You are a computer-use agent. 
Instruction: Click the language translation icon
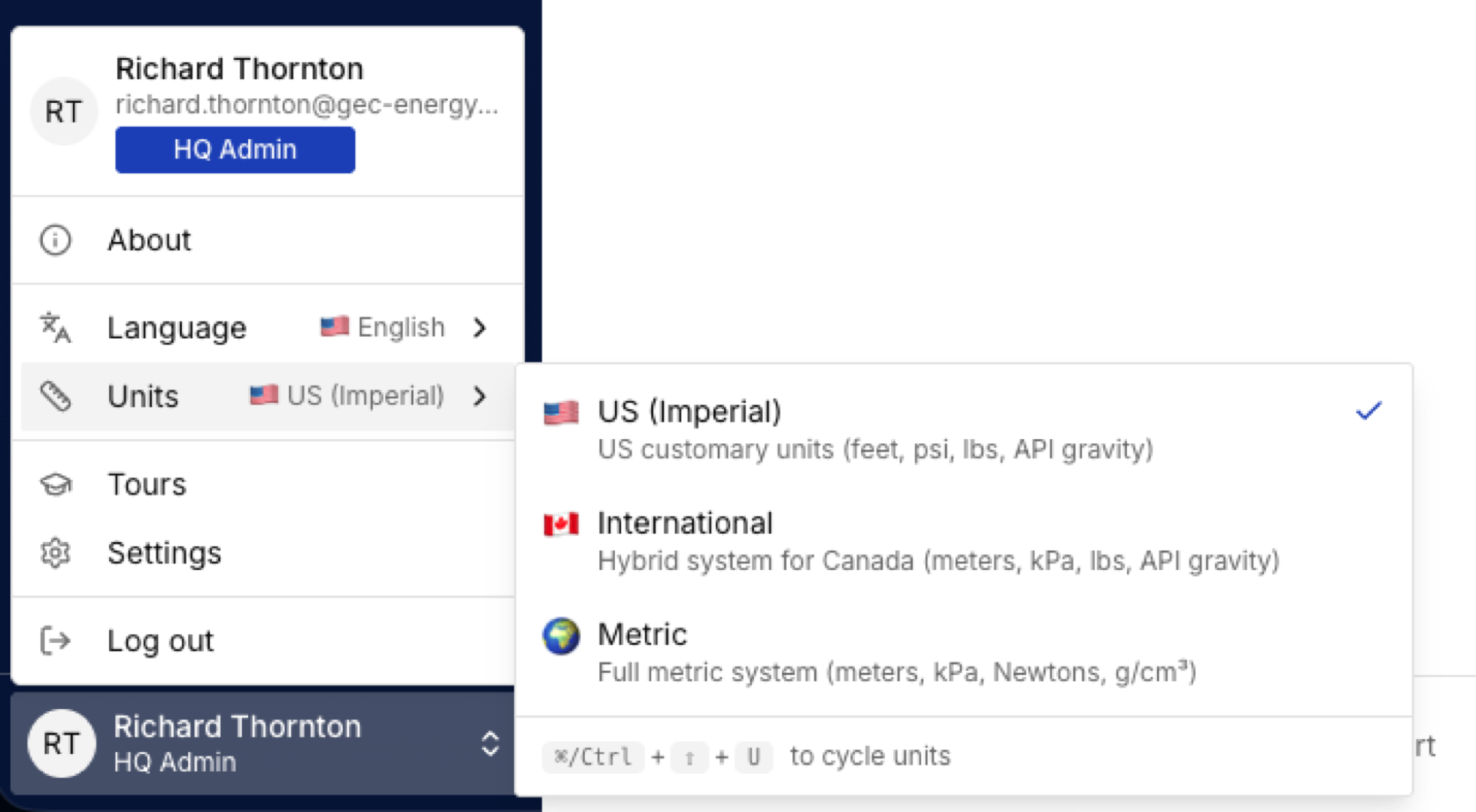54,327
